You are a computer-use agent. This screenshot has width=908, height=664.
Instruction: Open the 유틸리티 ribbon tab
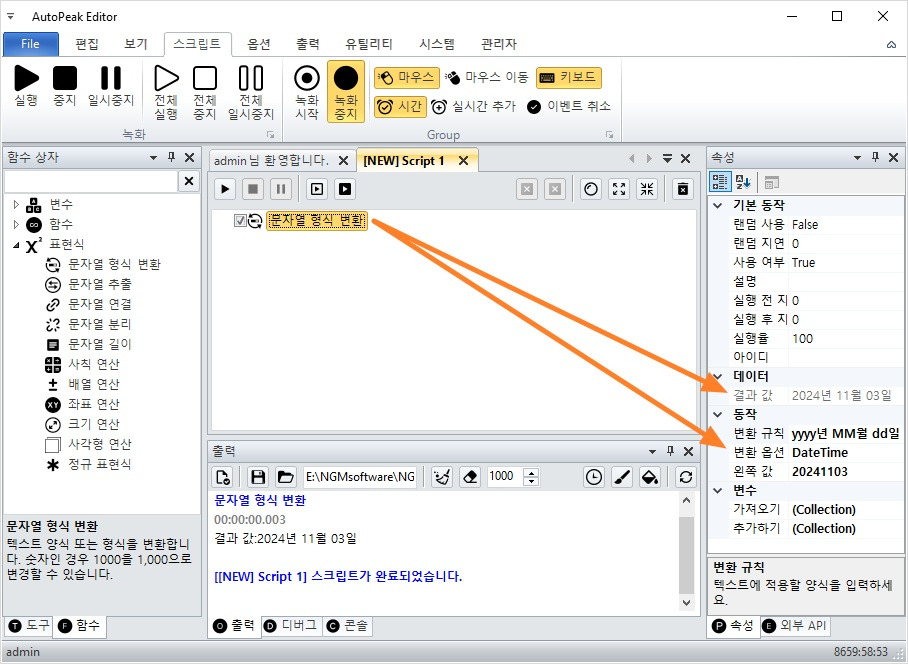(369, 44)
